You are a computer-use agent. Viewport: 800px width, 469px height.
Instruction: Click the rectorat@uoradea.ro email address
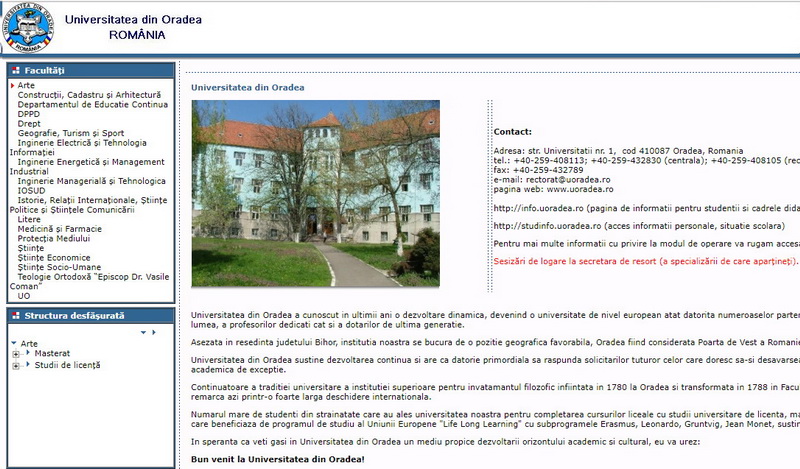[x=568, y=180]
